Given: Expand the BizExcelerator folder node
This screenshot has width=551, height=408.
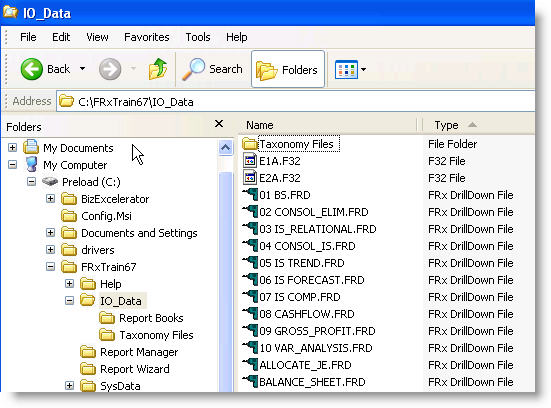Looking at the screenshot, I should coord(51,199).
